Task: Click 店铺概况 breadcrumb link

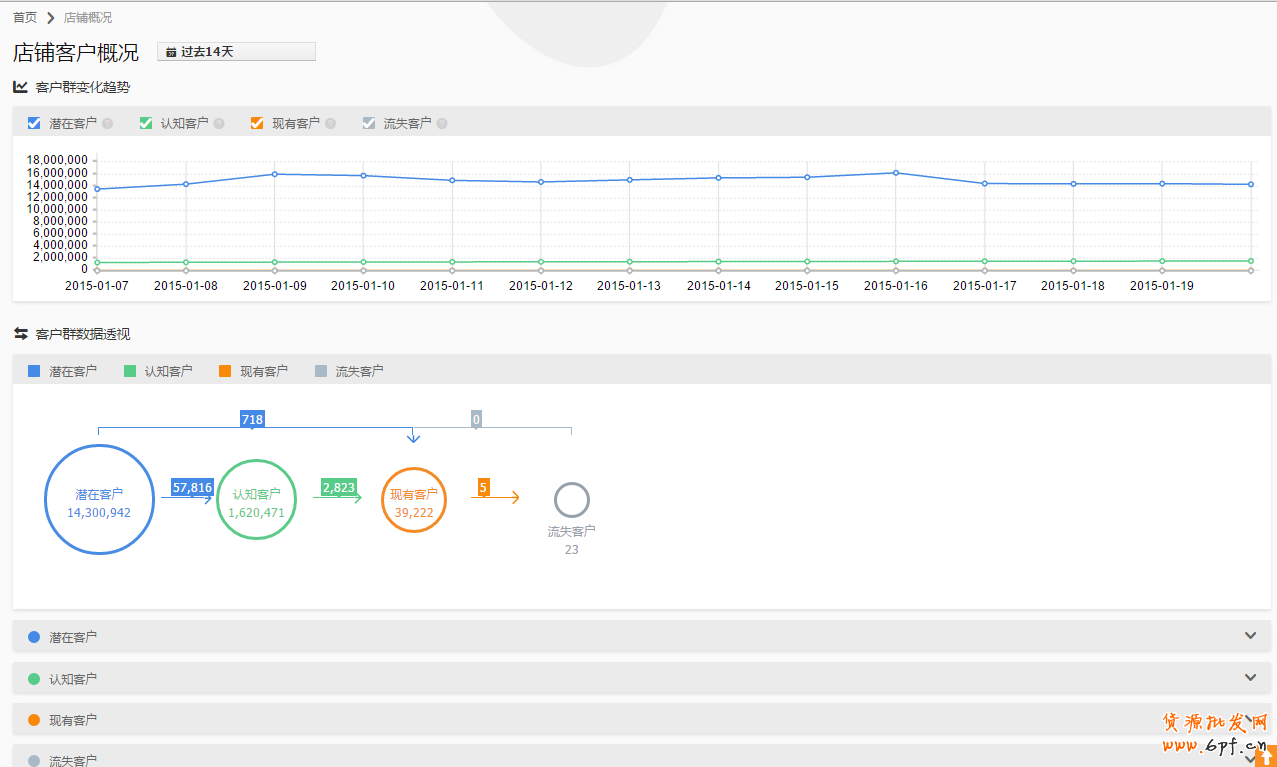Action: [88, 17]
